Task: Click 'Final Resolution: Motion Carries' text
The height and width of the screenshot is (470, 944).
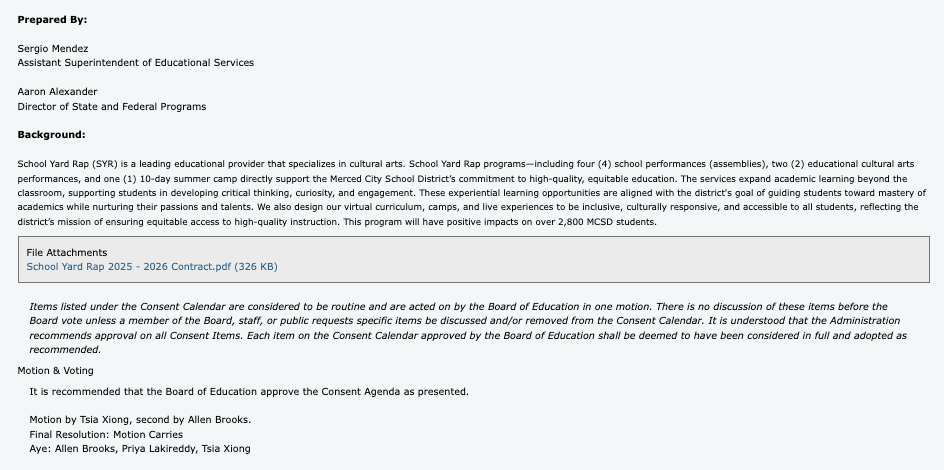Action: click(x=106, y=435)
